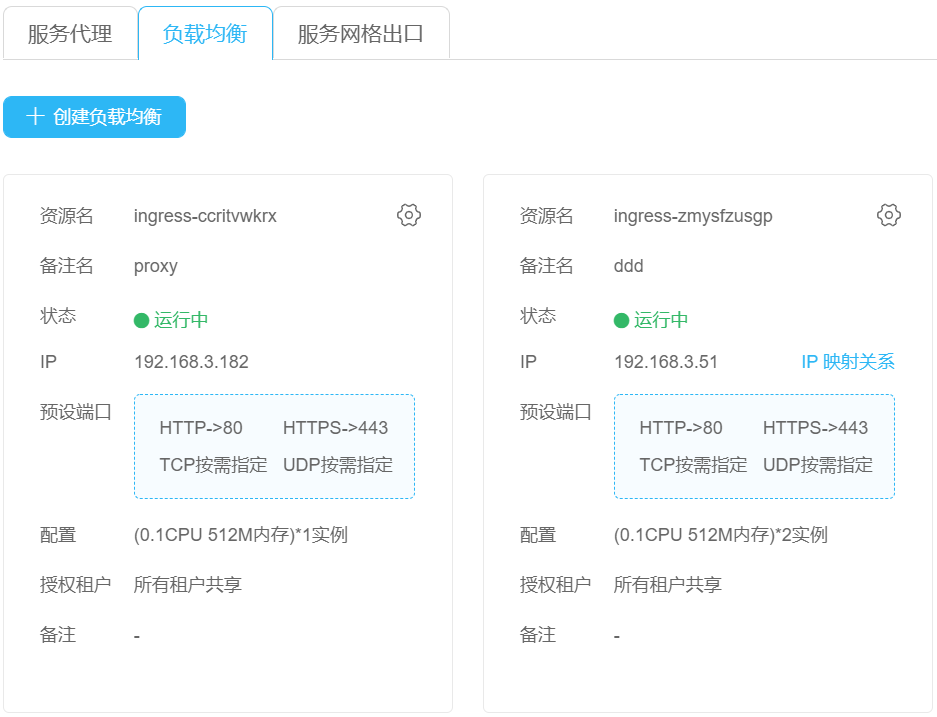Click UDP按需指定 in ddd card
The height and width of the screenshot is (717, 937).
817,465
